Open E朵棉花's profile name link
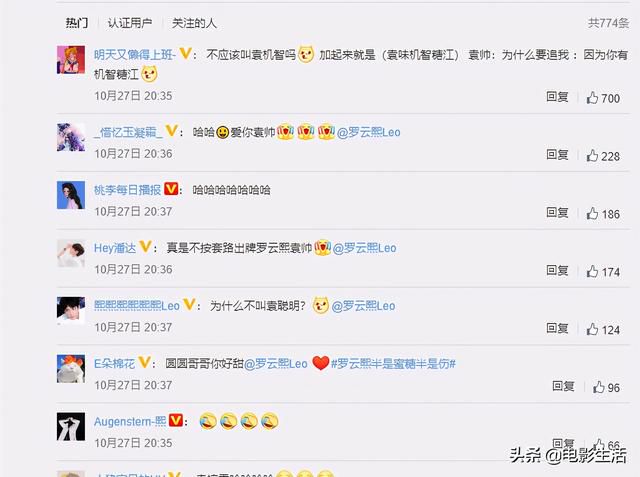640x477 pixels. click(x=114, y=364)
